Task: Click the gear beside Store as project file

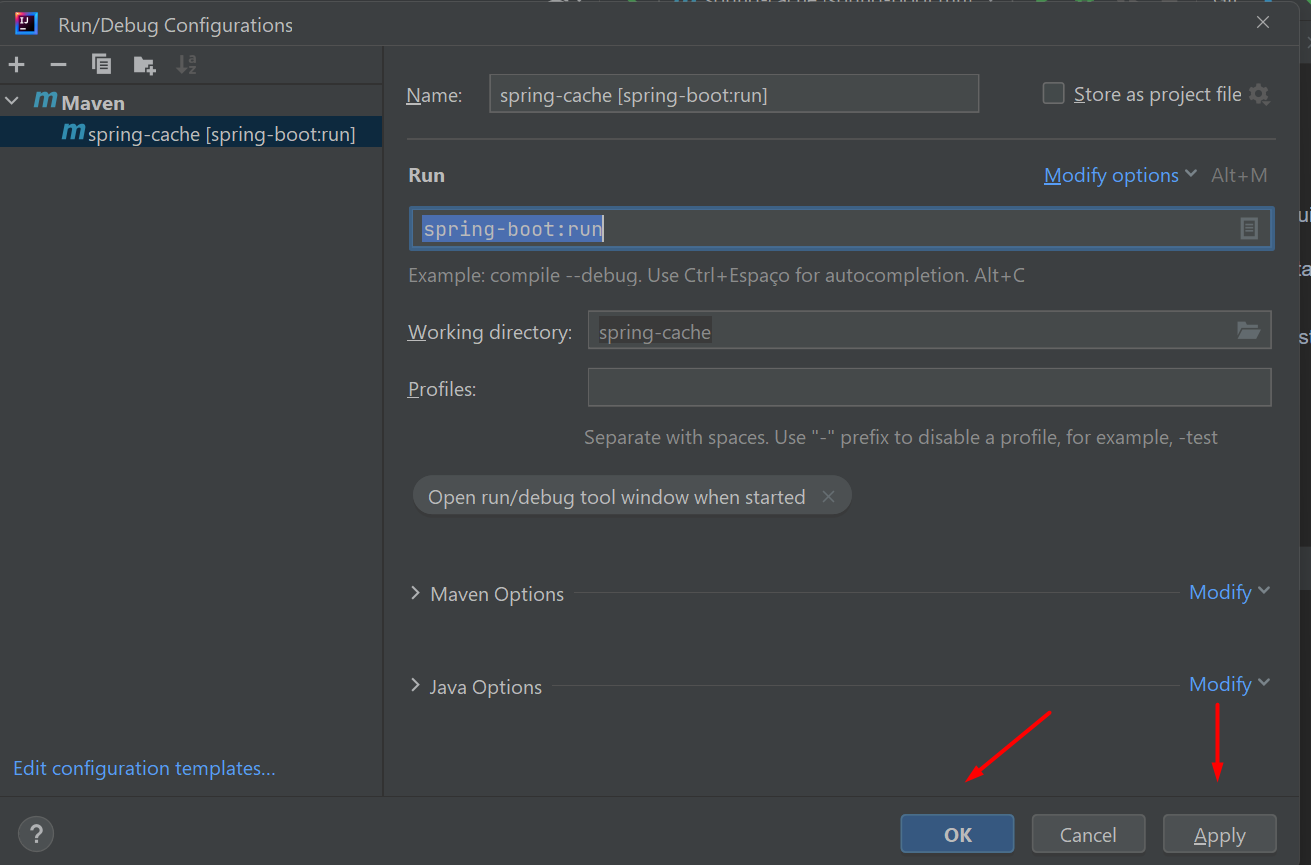Action: pos(1259,93)
